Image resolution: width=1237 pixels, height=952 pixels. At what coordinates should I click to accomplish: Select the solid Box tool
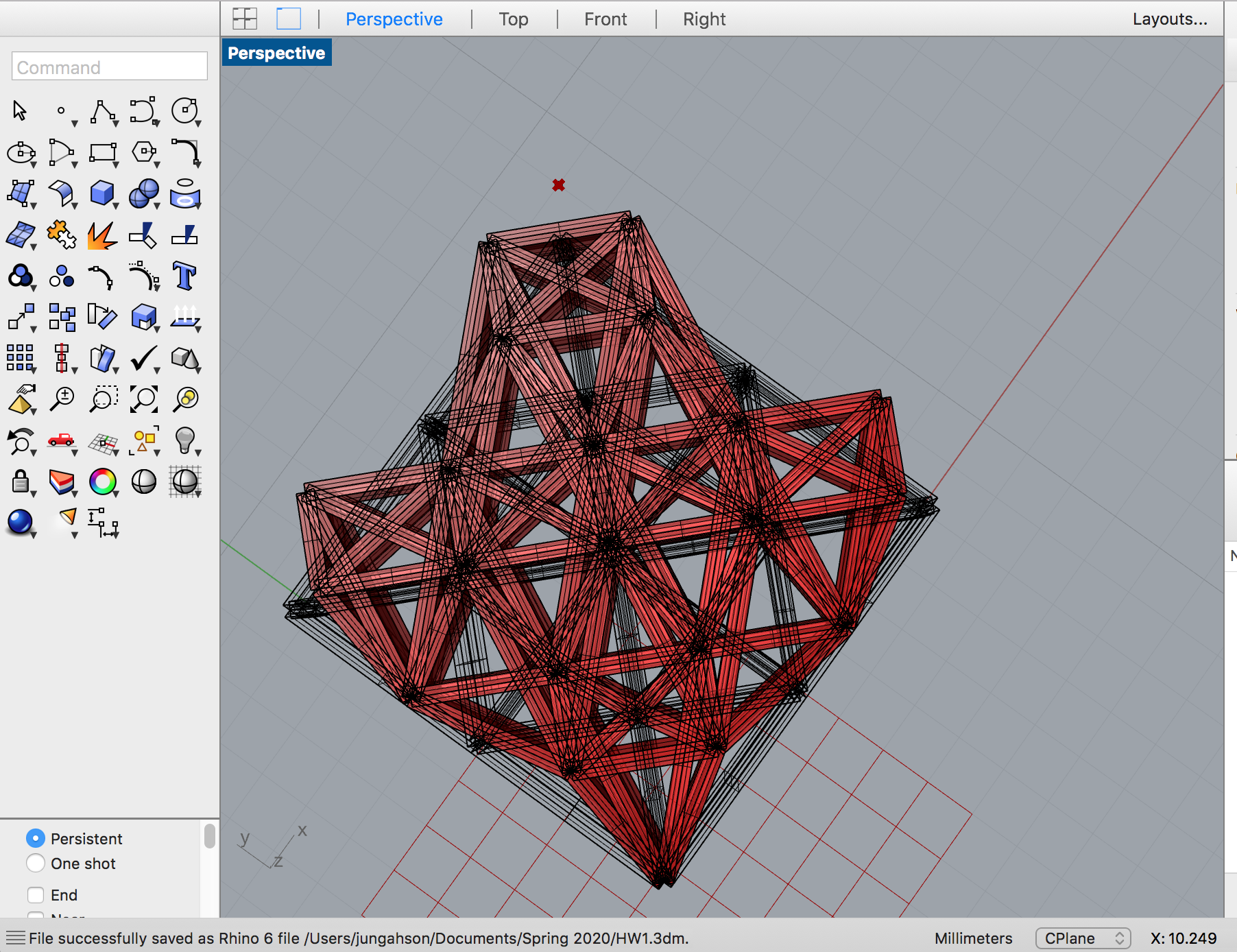[x=102, y=193]
